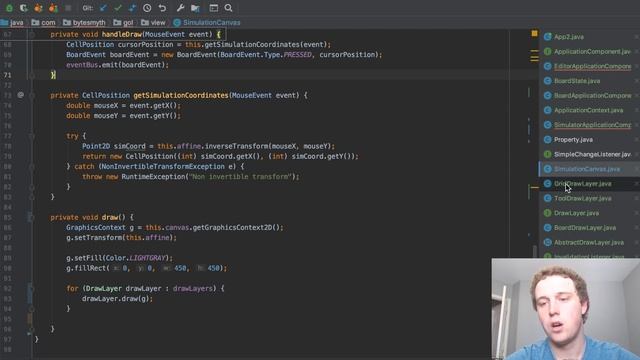Collapse getSimulationCoordinates method fold marker
The image size is (640, 360).
coord(31,95)
